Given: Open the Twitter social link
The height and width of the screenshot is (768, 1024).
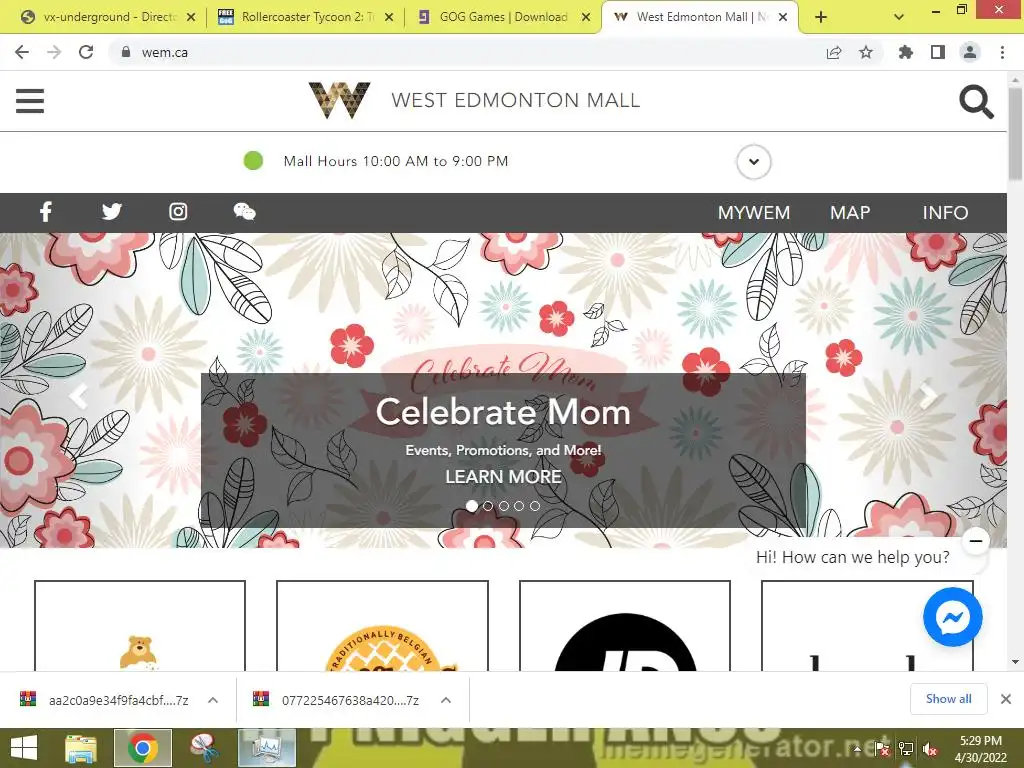Looking at the screenshot, I should point(112,212).
